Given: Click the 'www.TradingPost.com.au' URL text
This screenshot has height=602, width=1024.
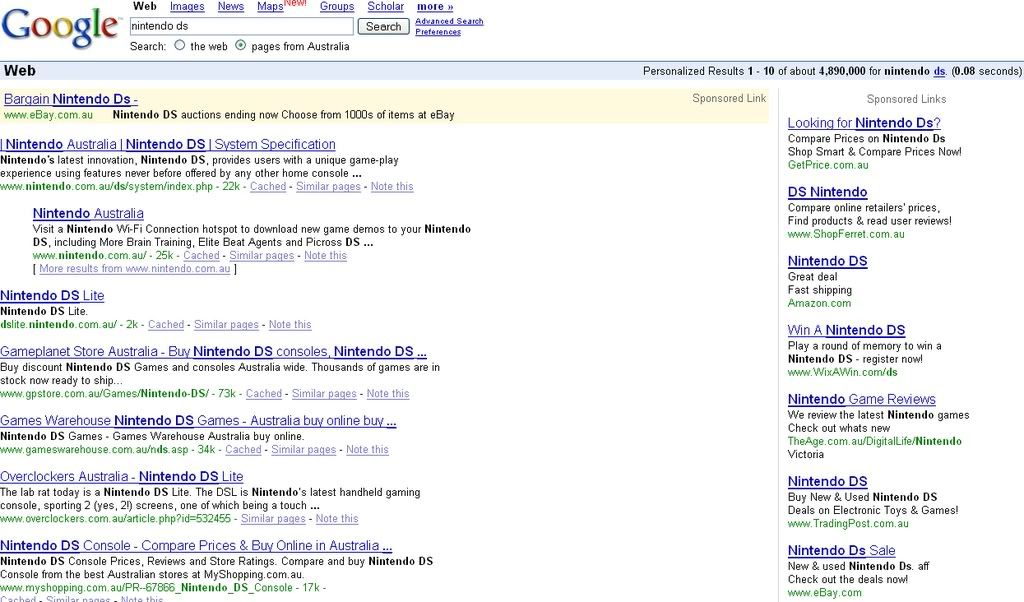Looking at the screenshot, I should point(848,524).
